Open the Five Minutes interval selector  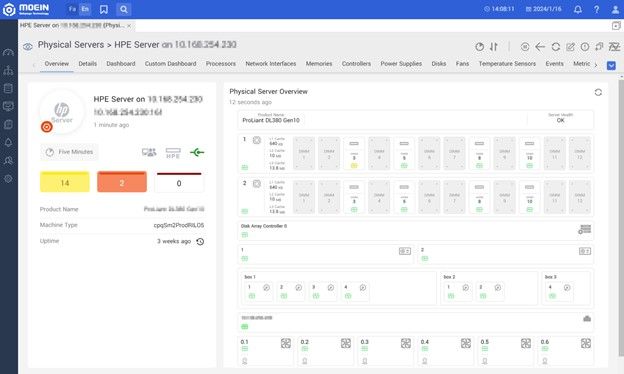point(69,152)
